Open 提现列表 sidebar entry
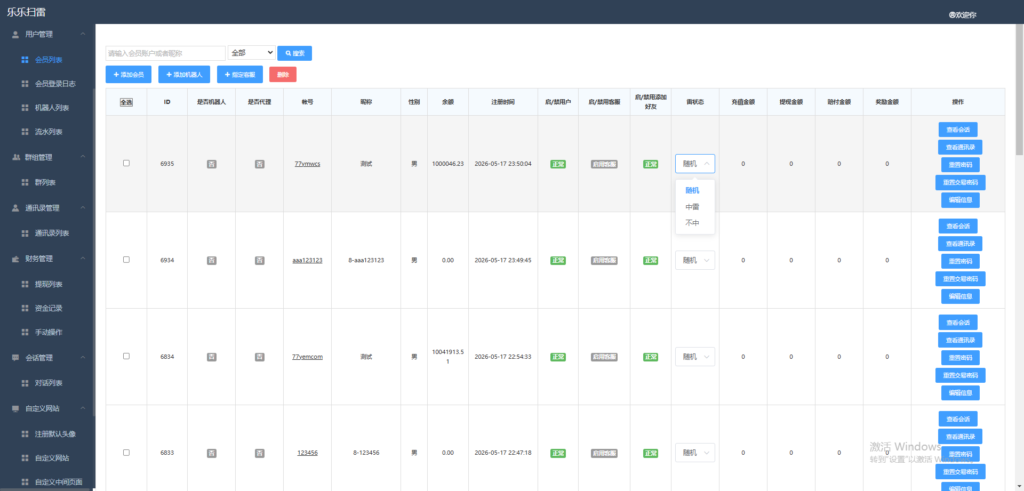Screen dimensions: 1024x491 [x=48, y=284]
